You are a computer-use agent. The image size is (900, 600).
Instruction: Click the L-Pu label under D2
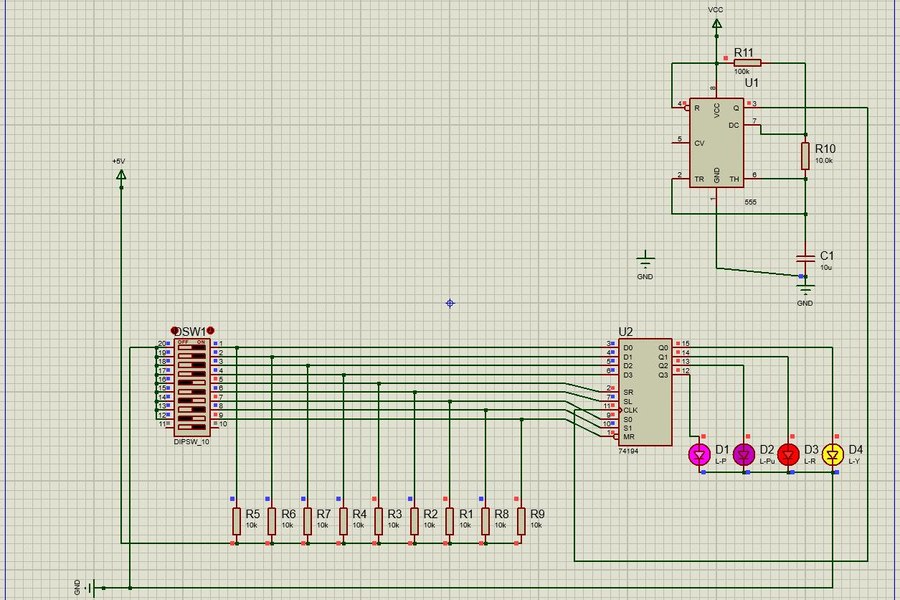(767, 461)
